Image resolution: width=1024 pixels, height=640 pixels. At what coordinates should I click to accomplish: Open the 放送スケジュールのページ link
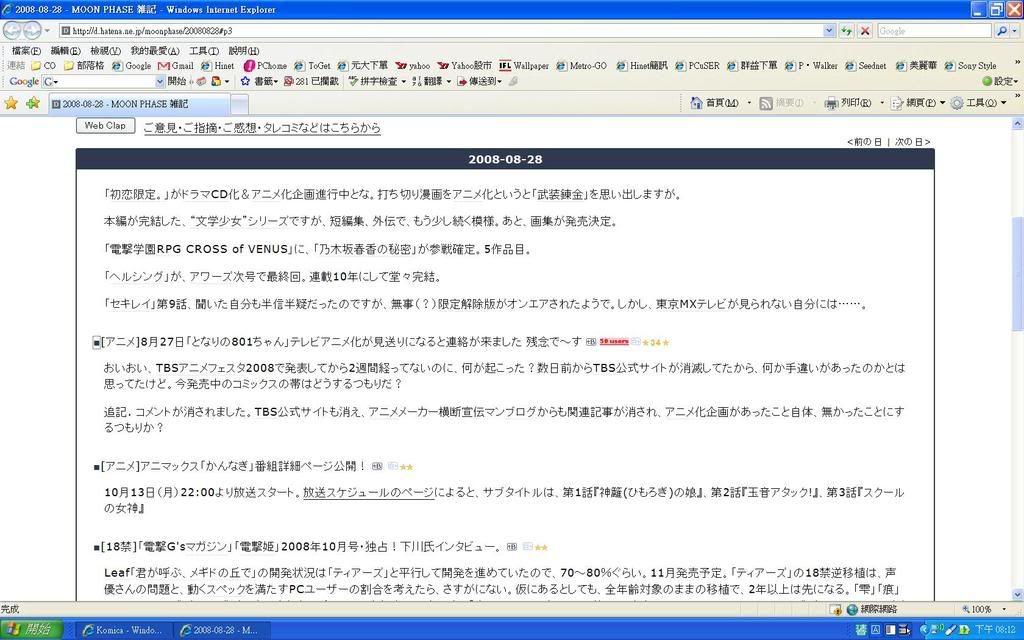click(368, 492)
